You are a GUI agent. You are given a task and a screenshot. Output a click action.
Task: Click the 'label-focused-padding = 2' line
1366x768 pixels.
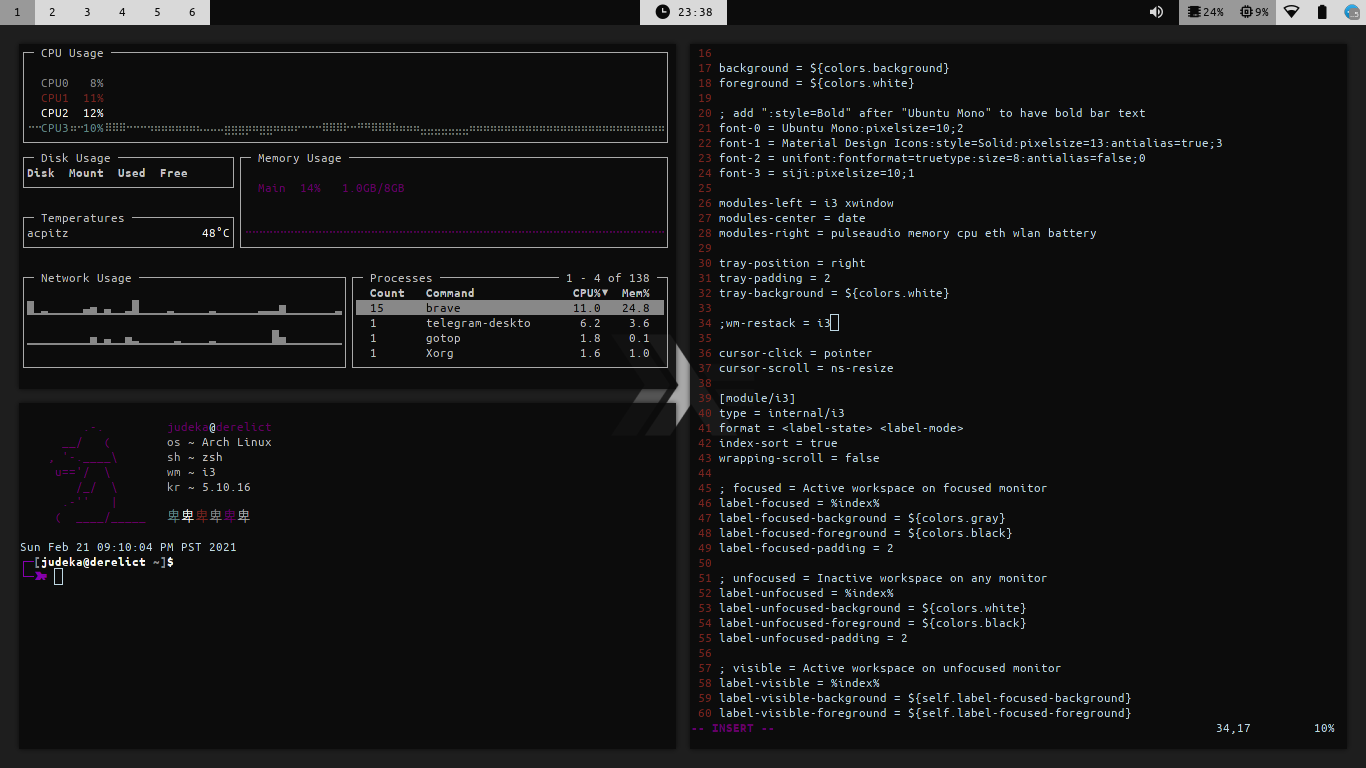point(806,548)
